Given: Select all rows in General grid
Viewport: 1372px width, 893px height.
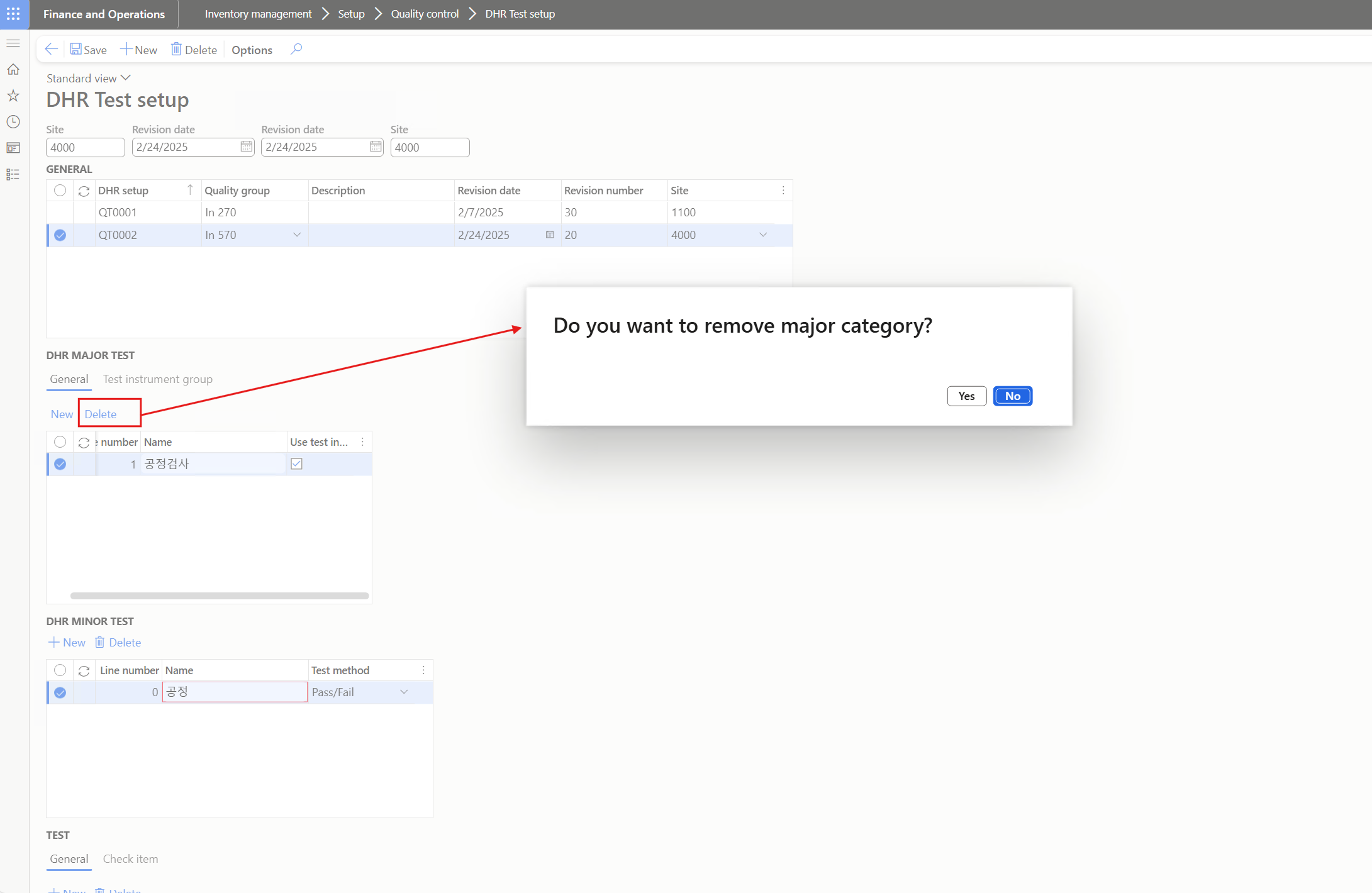Looking at the screenshot, I should pos(60,191).
